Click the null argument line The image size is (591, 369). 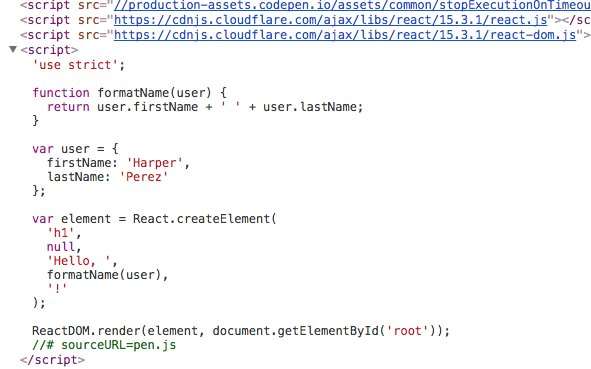point(64,247)
